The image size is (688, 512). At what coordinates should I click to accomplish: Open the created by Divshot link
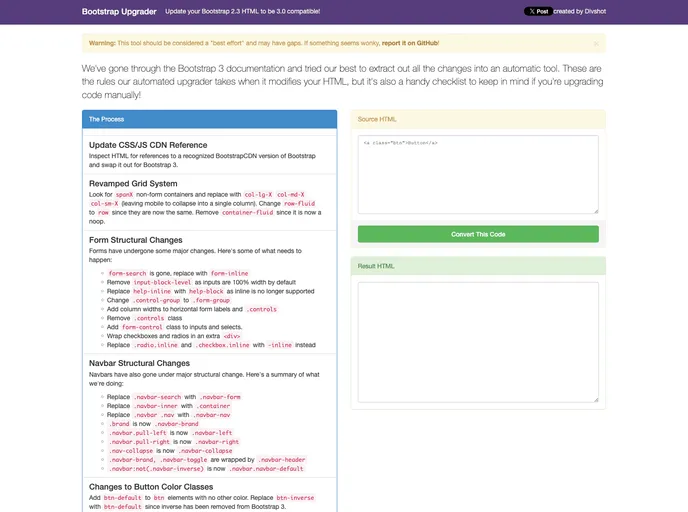580,11
